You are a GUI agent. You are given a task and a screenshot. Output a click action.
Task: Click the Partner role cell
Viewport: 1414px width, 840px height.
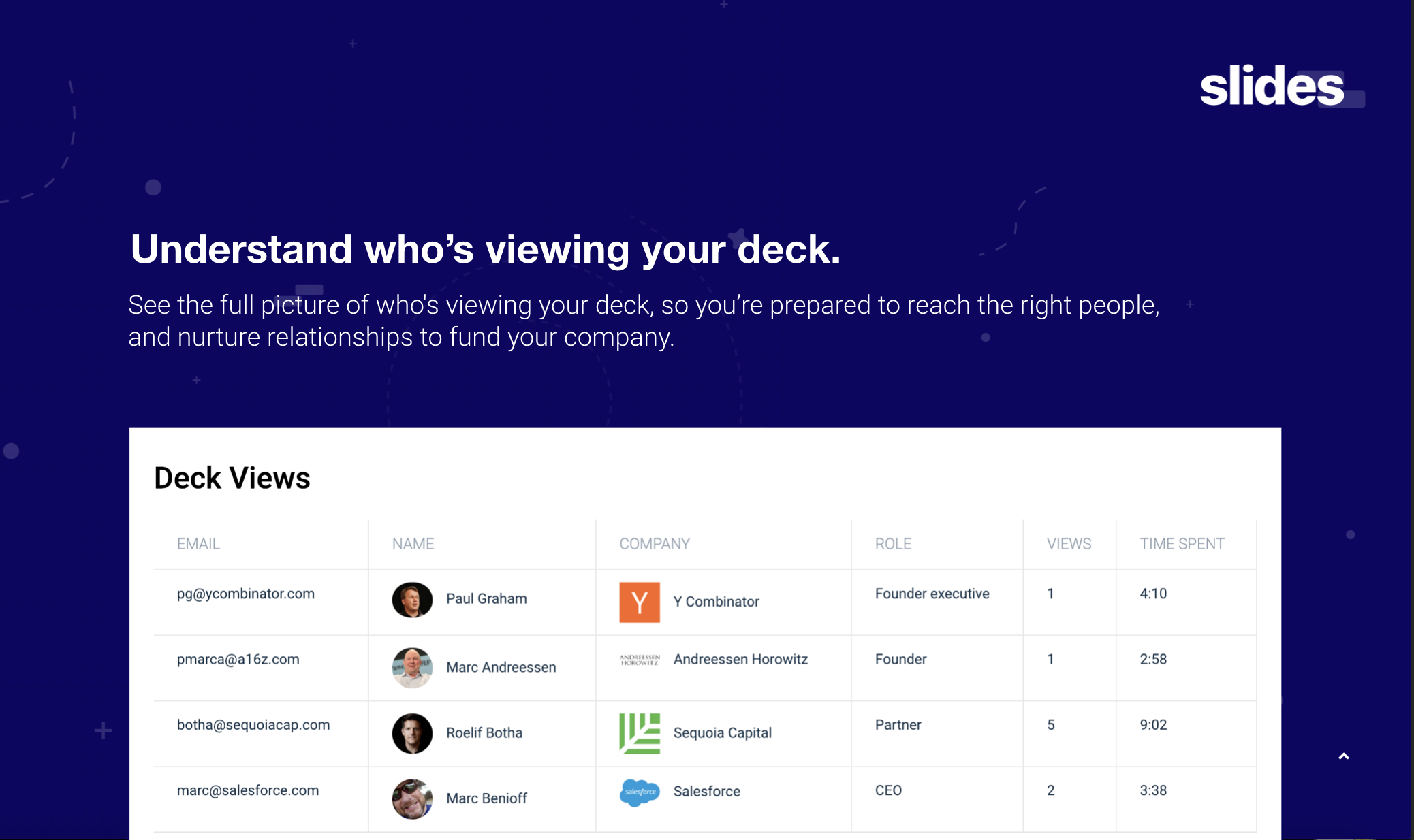[898, 725]
